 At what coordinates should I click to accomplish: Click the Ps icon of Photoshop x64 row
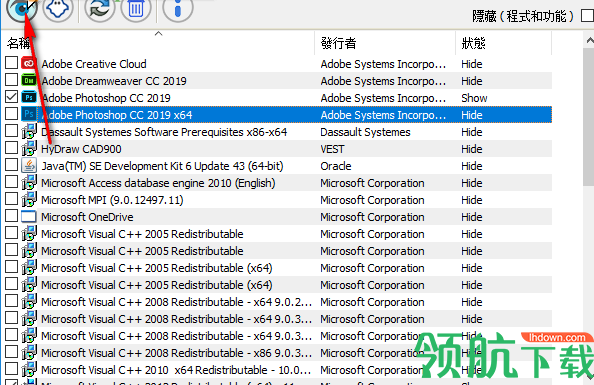tap(29, 114)
